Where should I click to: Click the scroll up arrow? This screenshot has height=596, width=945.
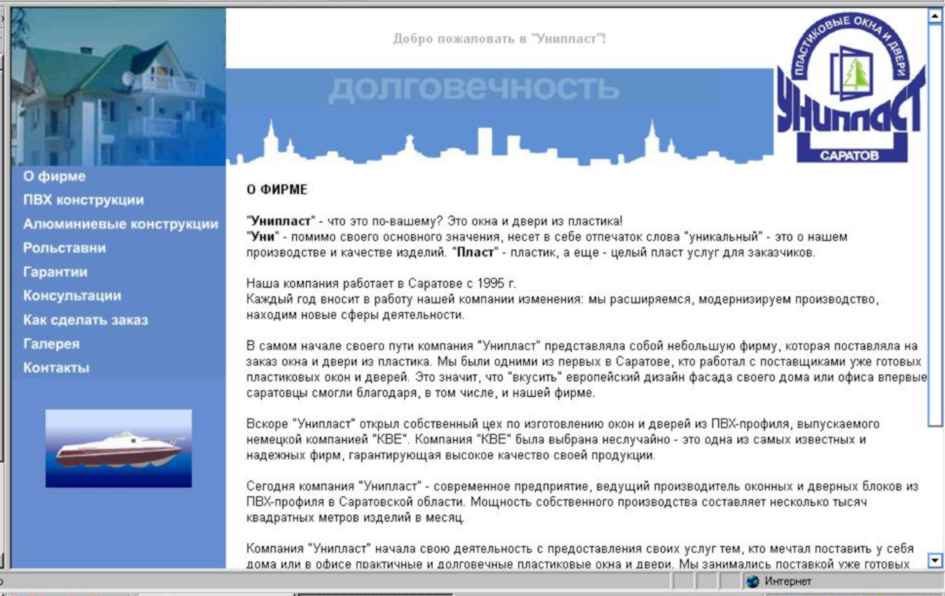(x=935, y=16)
